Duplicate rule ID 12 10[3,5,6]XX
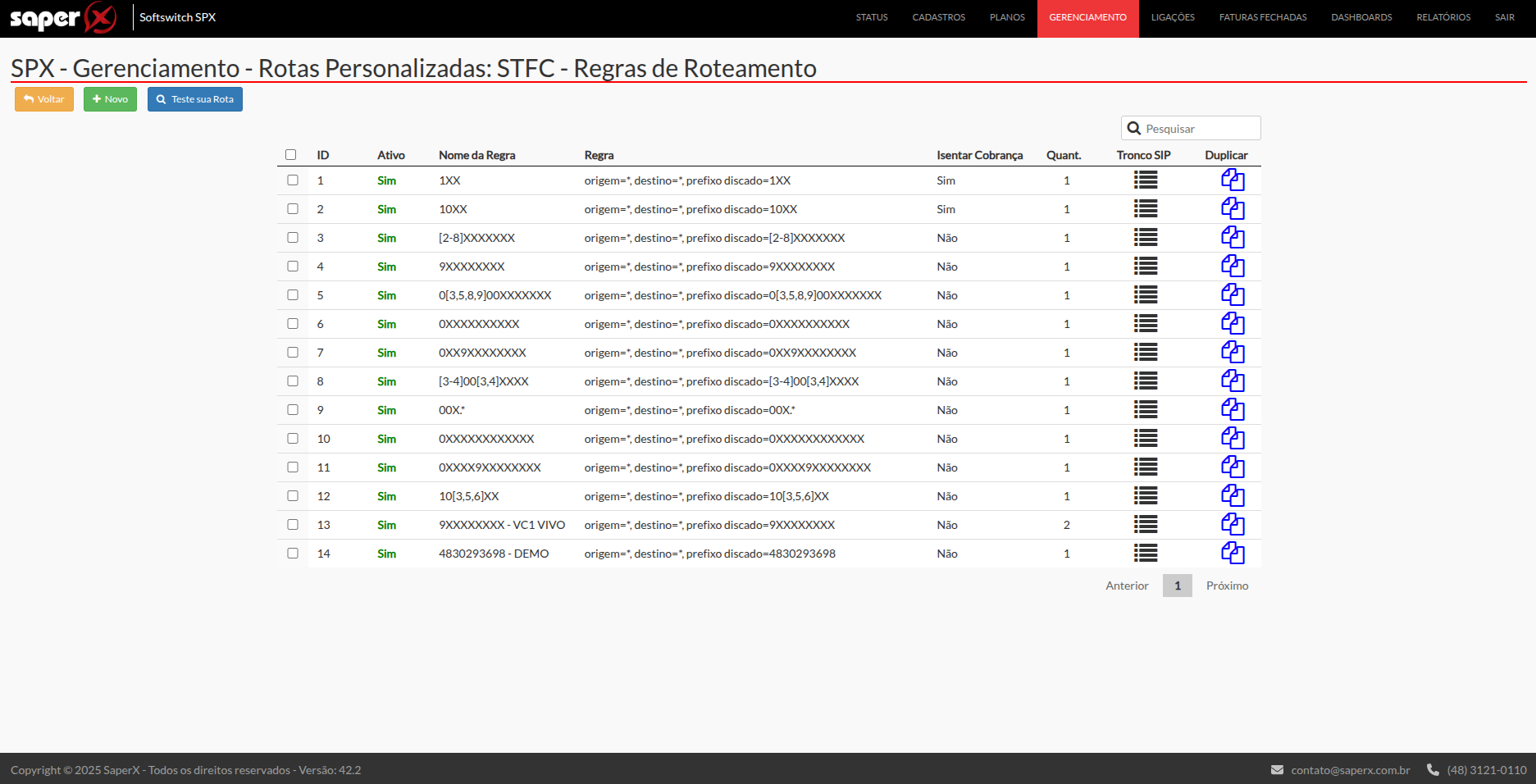This screenshot has height=784, width=1536. (1233, 496)
